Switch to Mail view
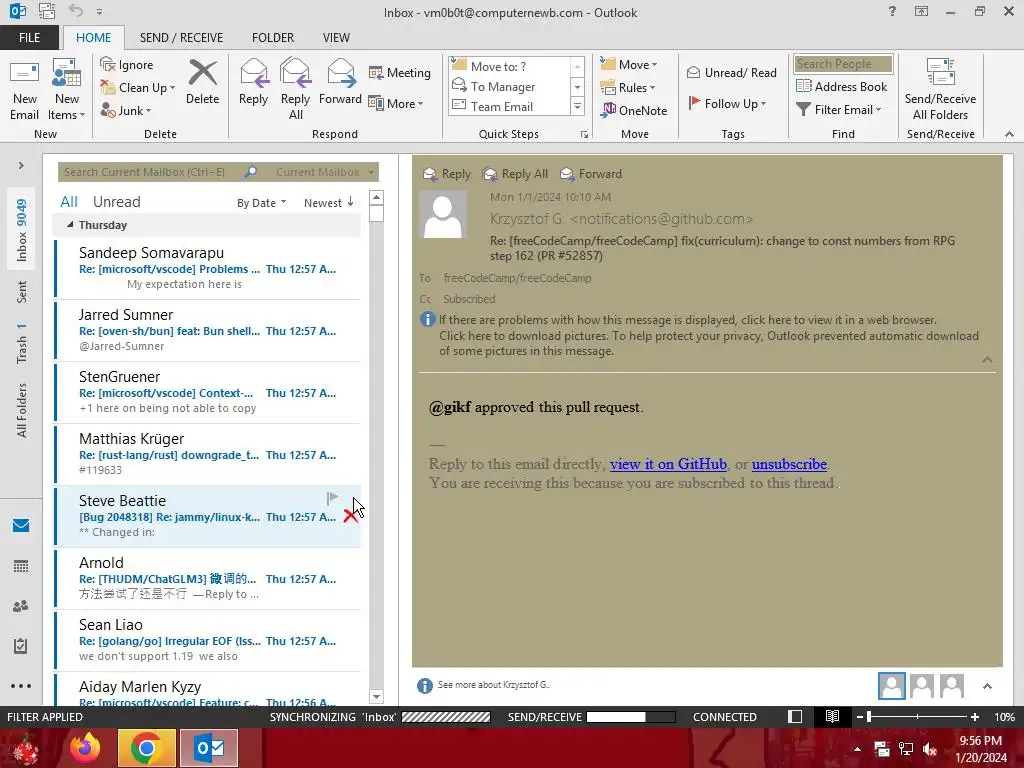This screenshot has width=1024, height=768. pyautogui.click(x=21, y=526)
